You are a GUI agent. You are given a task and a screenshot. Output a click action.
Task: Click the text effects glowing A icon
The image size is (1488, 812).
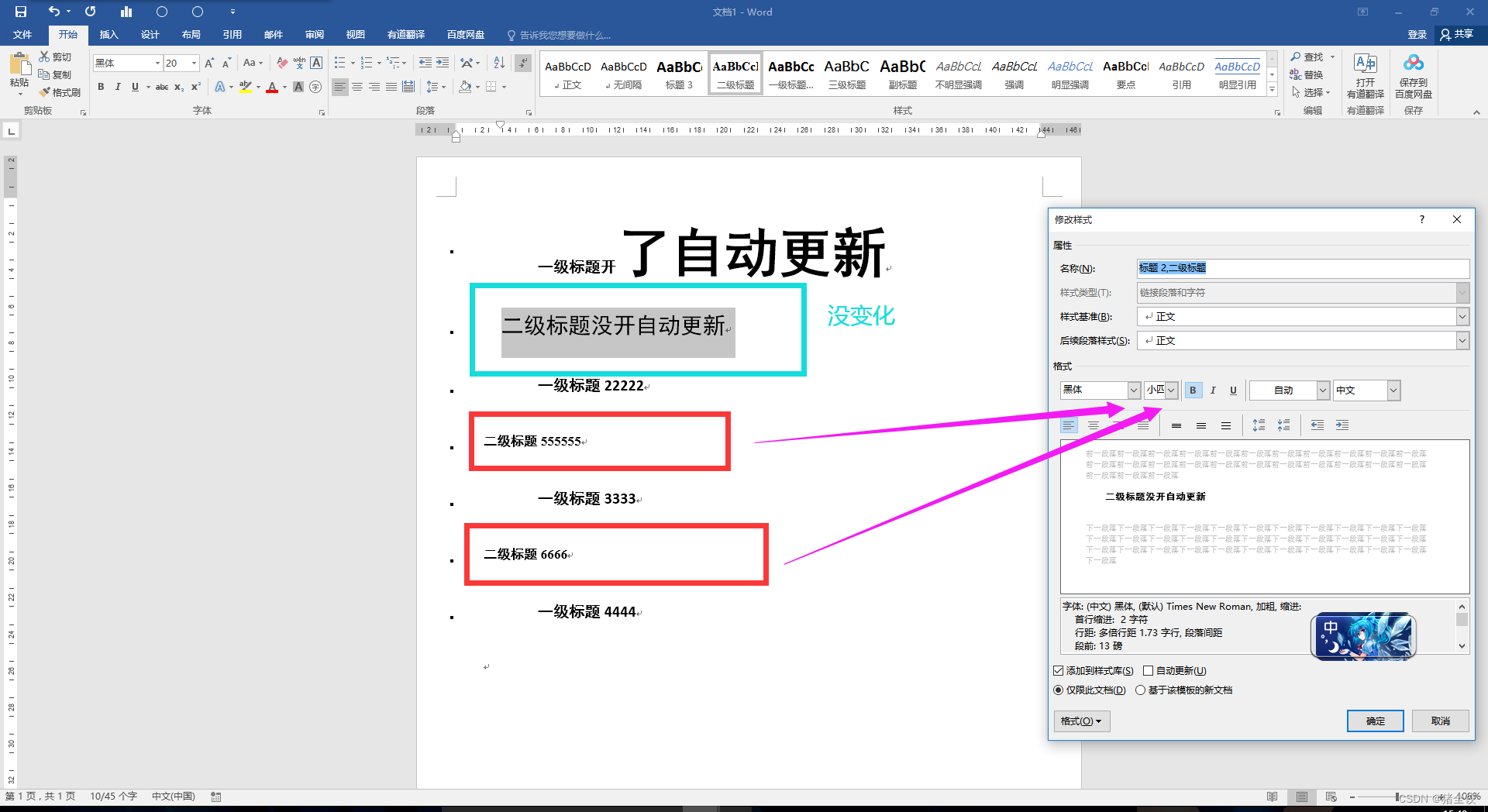click(220, 87)
